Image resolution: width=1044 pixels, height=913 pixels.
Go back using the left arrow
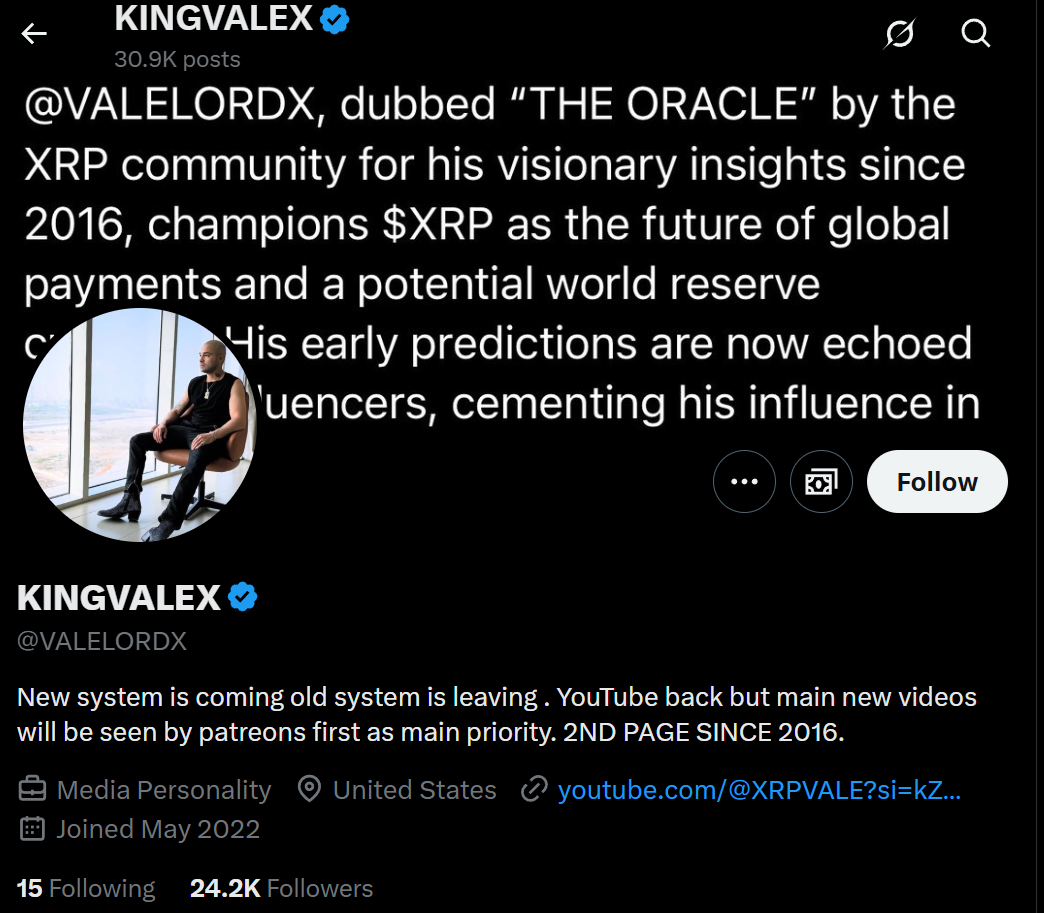coord(33,33)
